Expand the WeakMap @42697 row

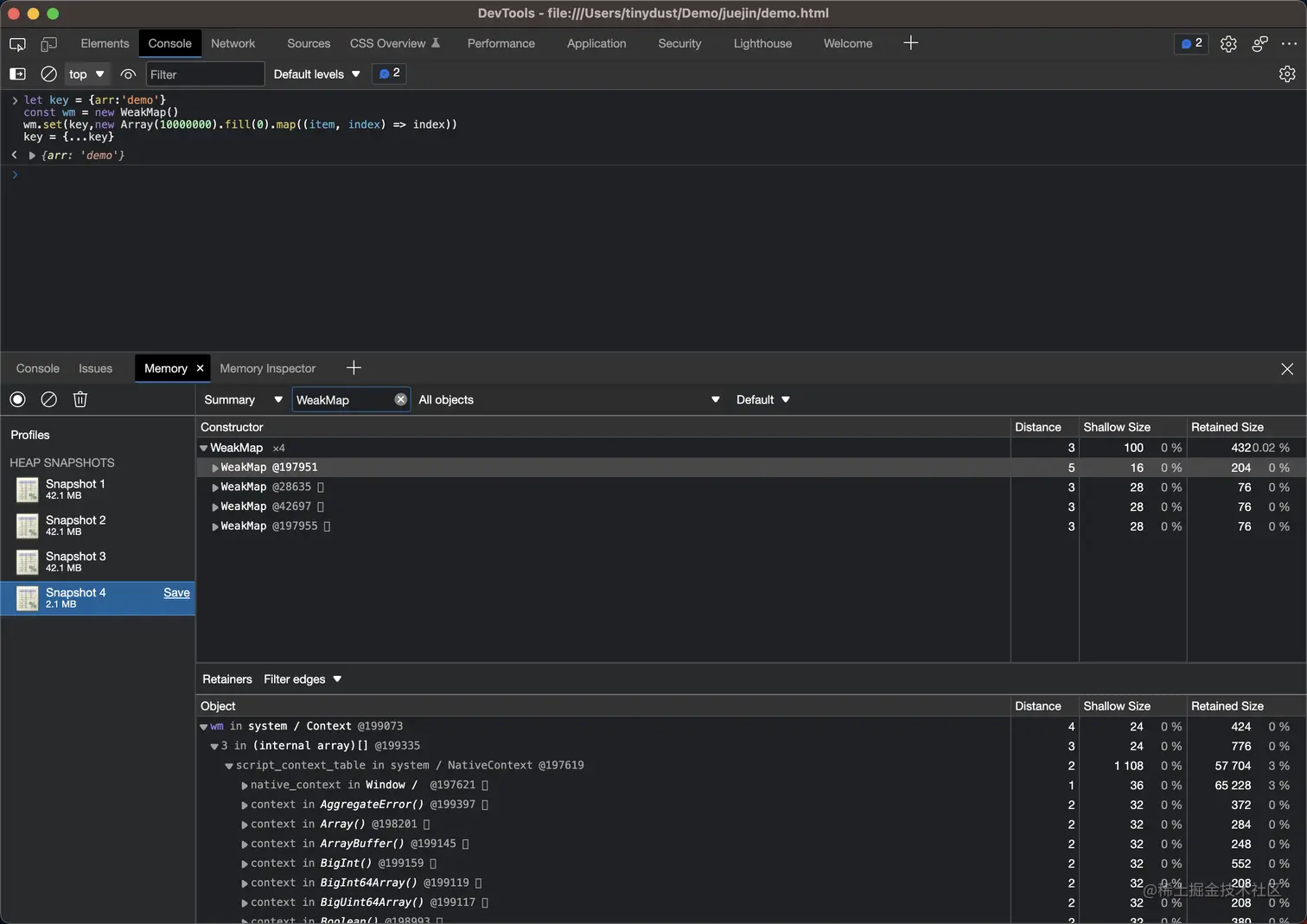point(215,507)
